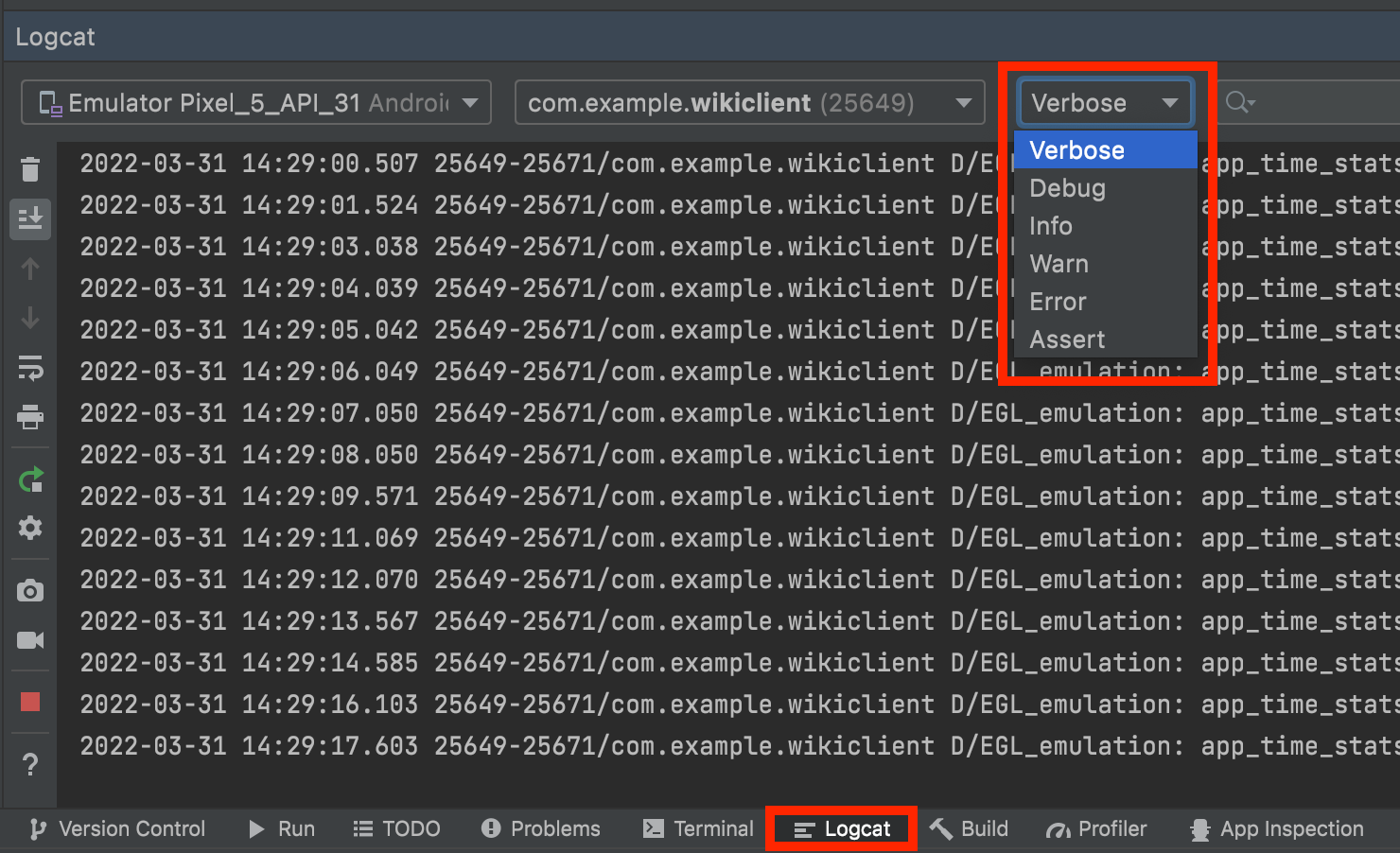Select Error log level
Viewport: 1400px width, 853px height.
(x=1106, y=301)
